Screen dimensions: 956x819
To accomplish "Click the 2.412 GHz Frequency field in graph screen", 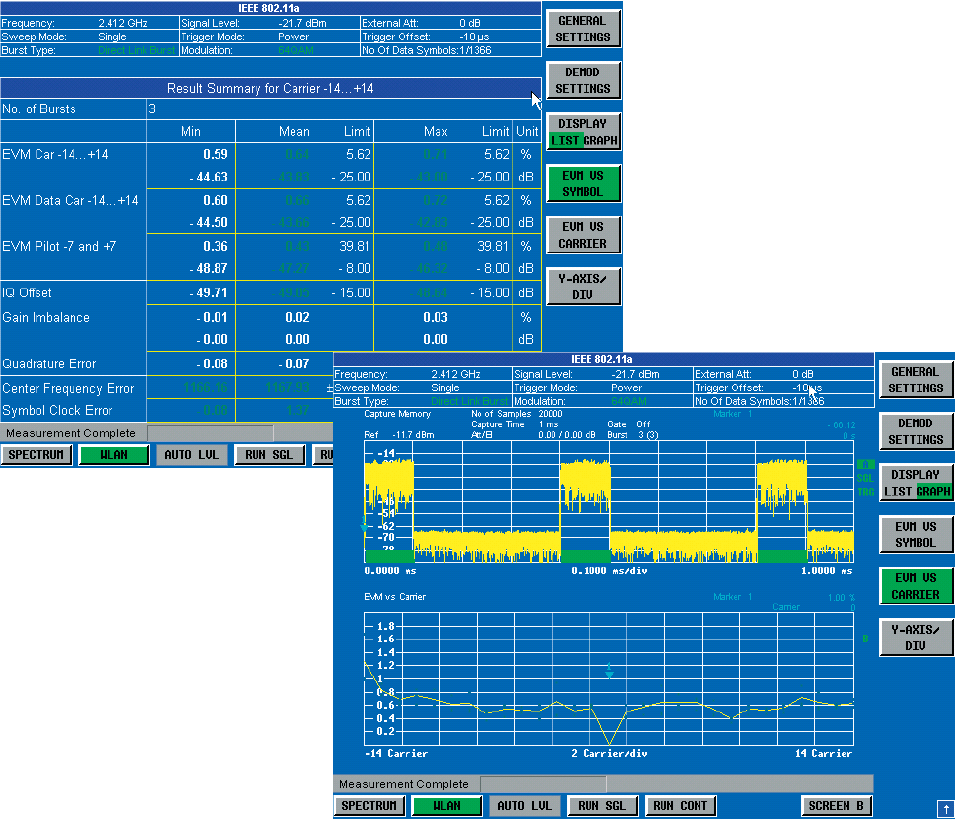I will tap(456, 374).
